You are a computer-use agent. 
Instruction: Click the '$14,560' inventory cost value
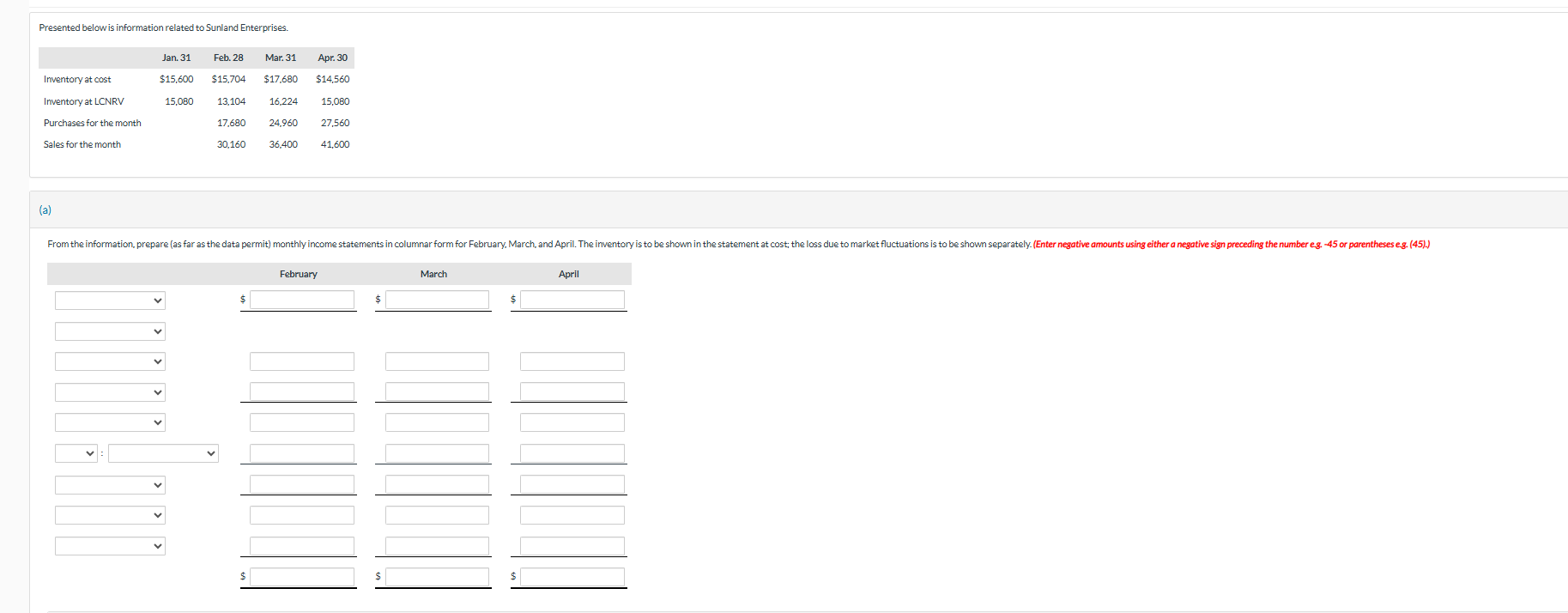333,79
